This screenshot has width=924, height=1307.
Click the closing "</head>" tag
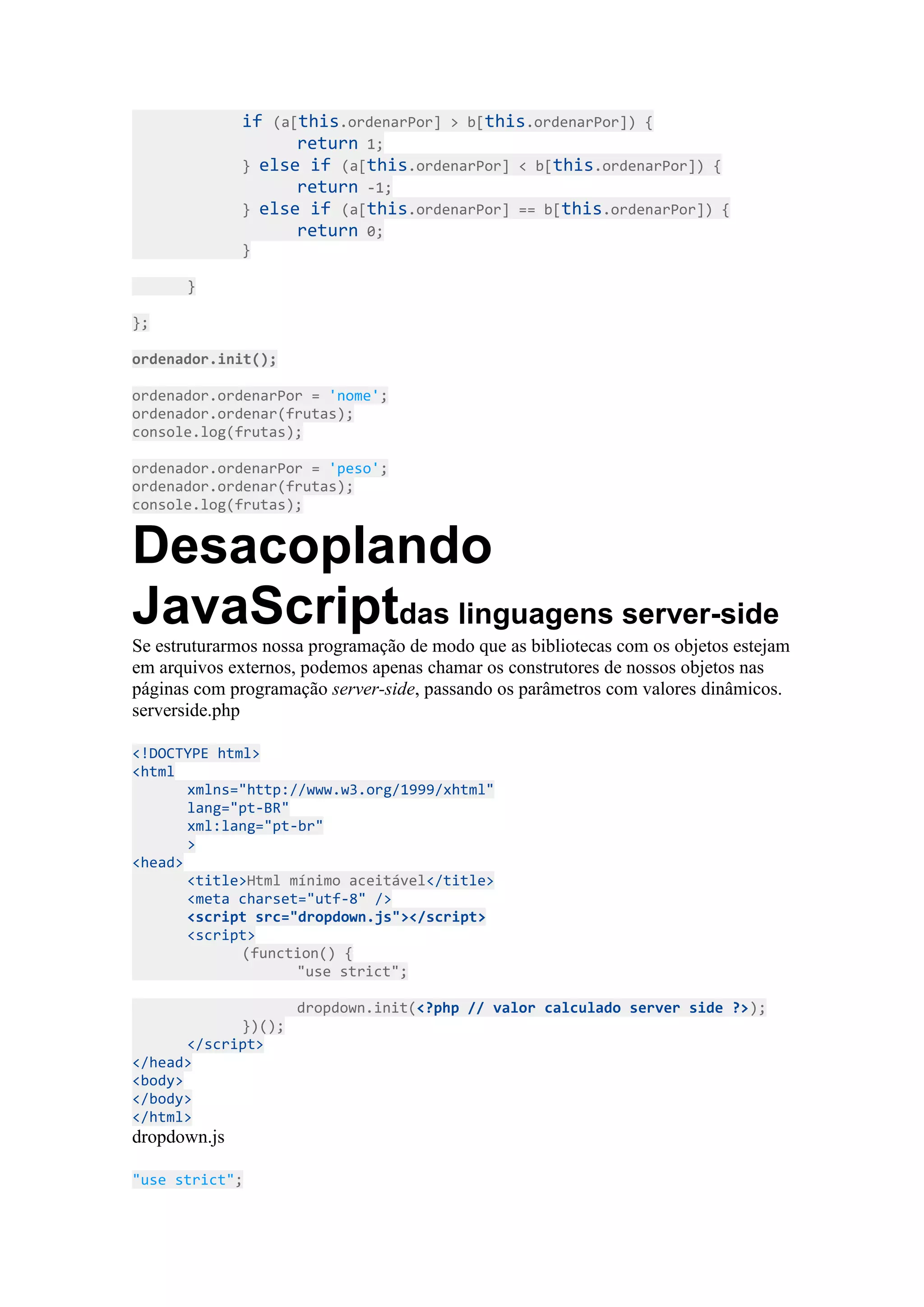point(162,1063)
